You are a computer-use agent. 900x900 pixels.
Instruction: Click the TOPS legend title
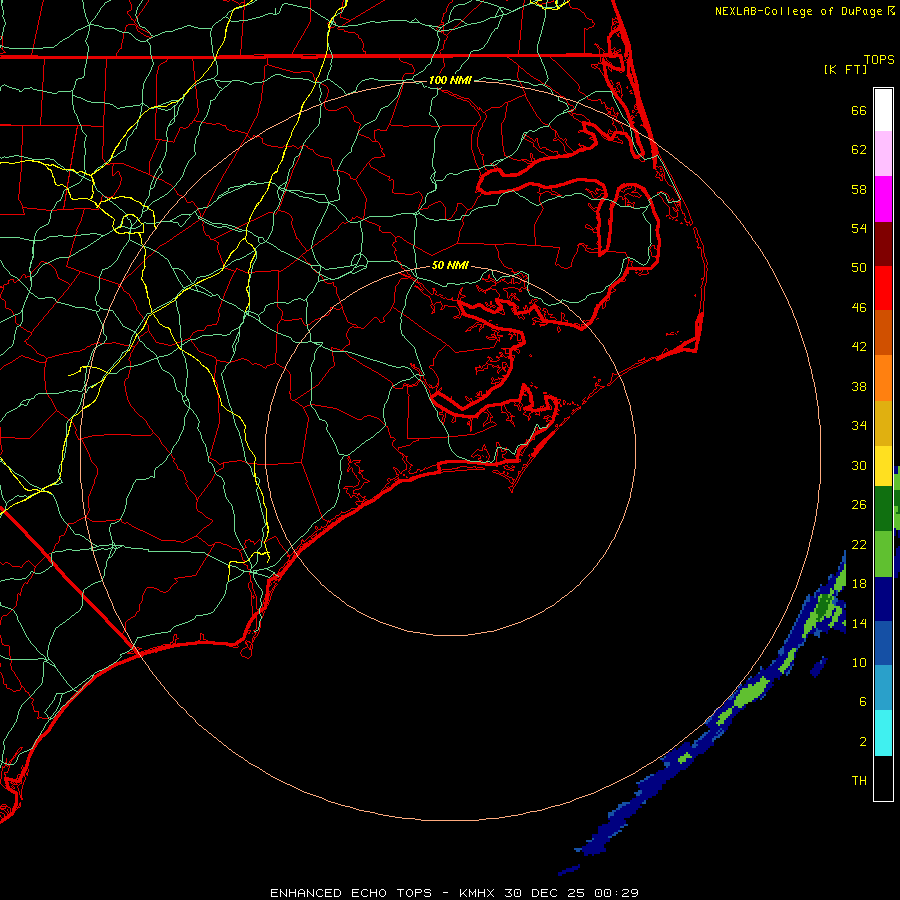(x=879, y=60)
